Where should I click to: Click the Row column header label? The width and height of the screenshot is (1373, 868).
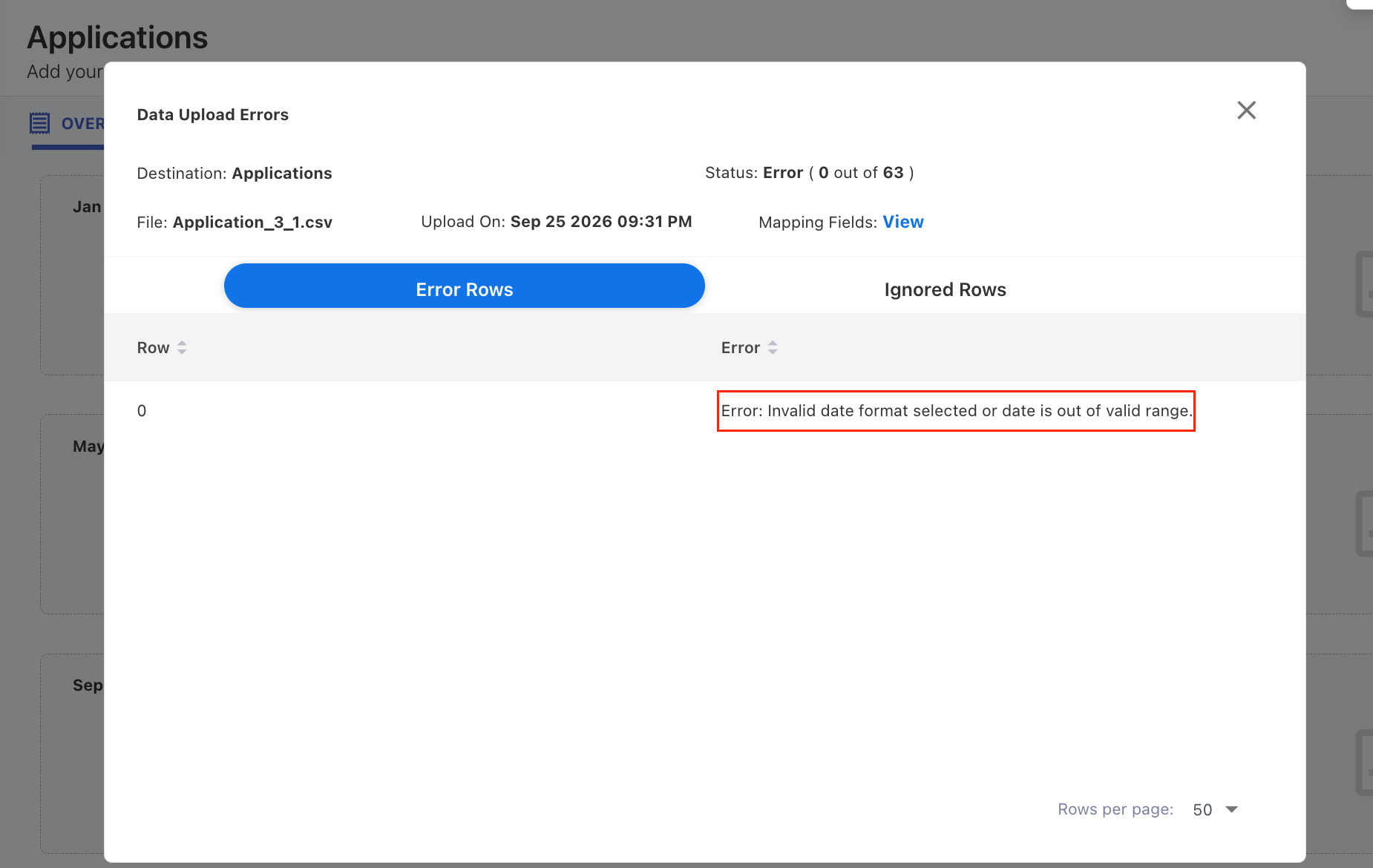point(153,347)
